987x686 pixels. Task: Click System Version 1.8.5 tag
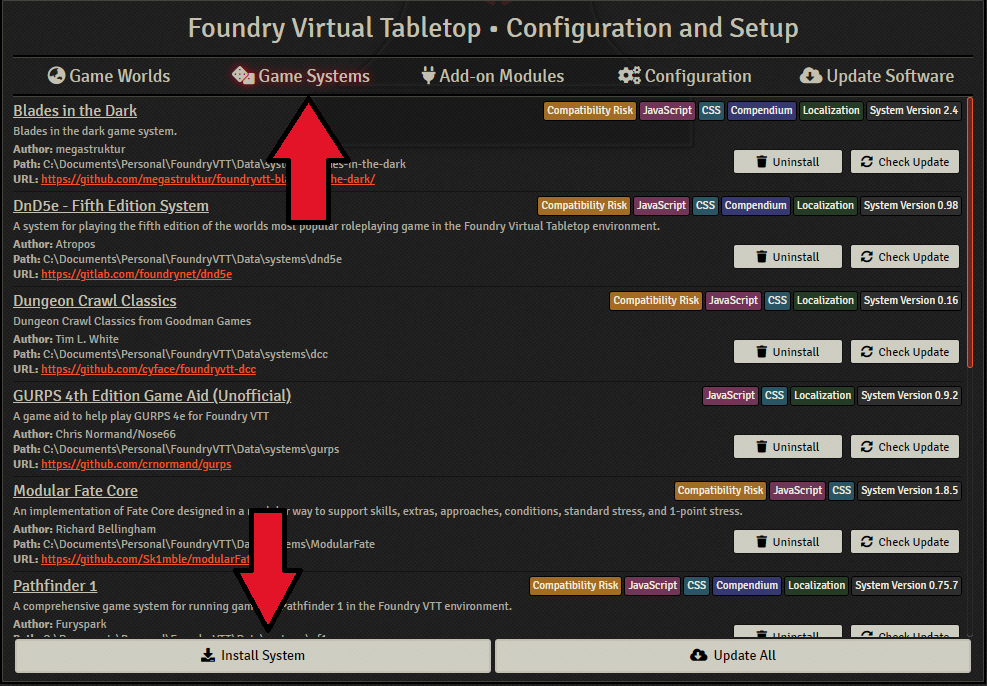click(x=910, y=491)
